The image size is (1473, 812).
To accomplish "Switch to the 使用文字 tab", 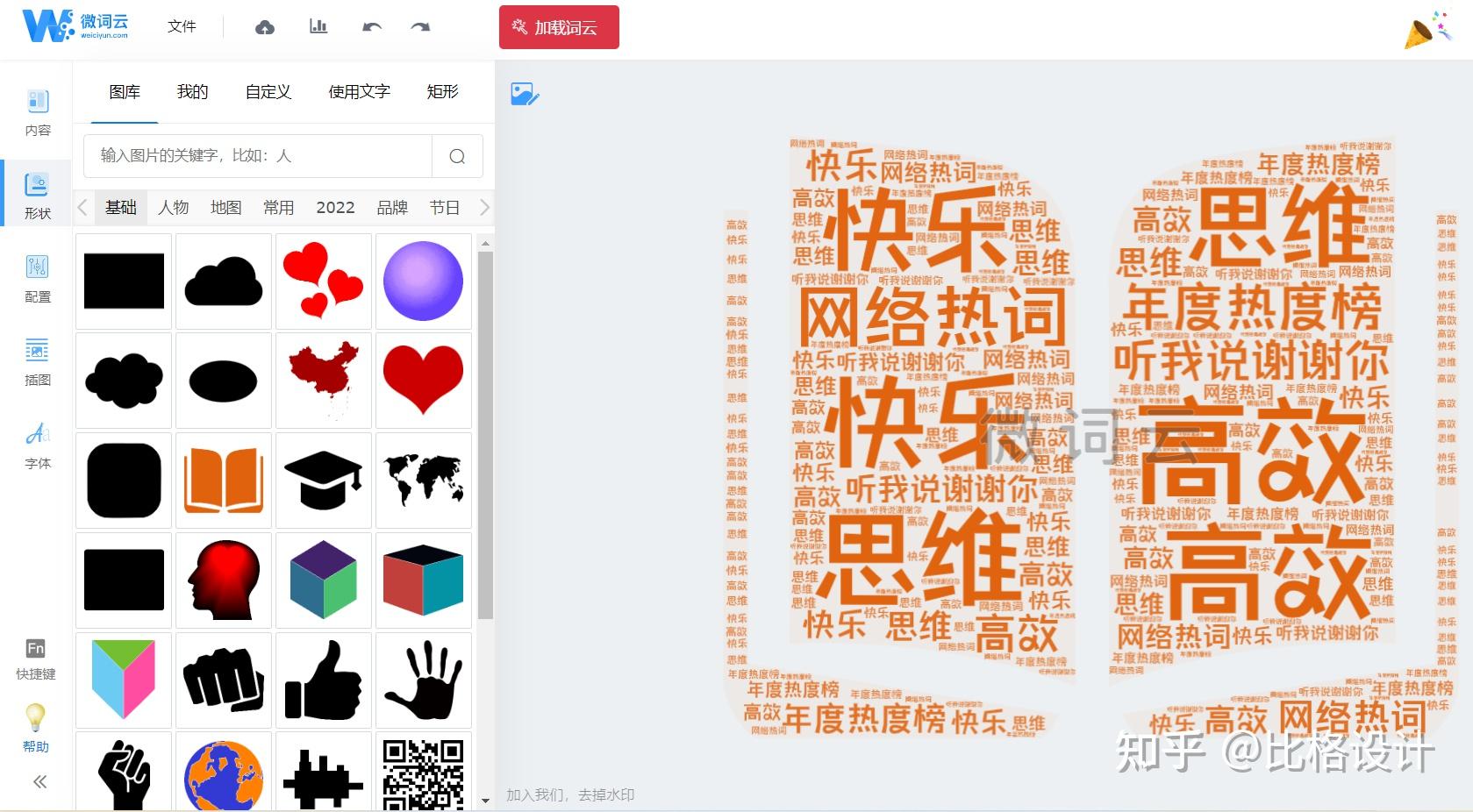I will (358, 92).
